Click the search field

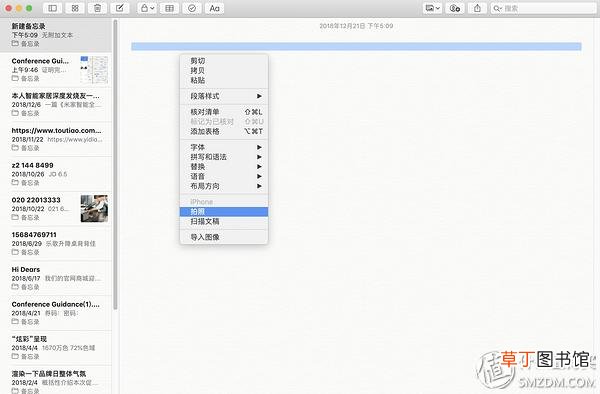click(543, 8)
